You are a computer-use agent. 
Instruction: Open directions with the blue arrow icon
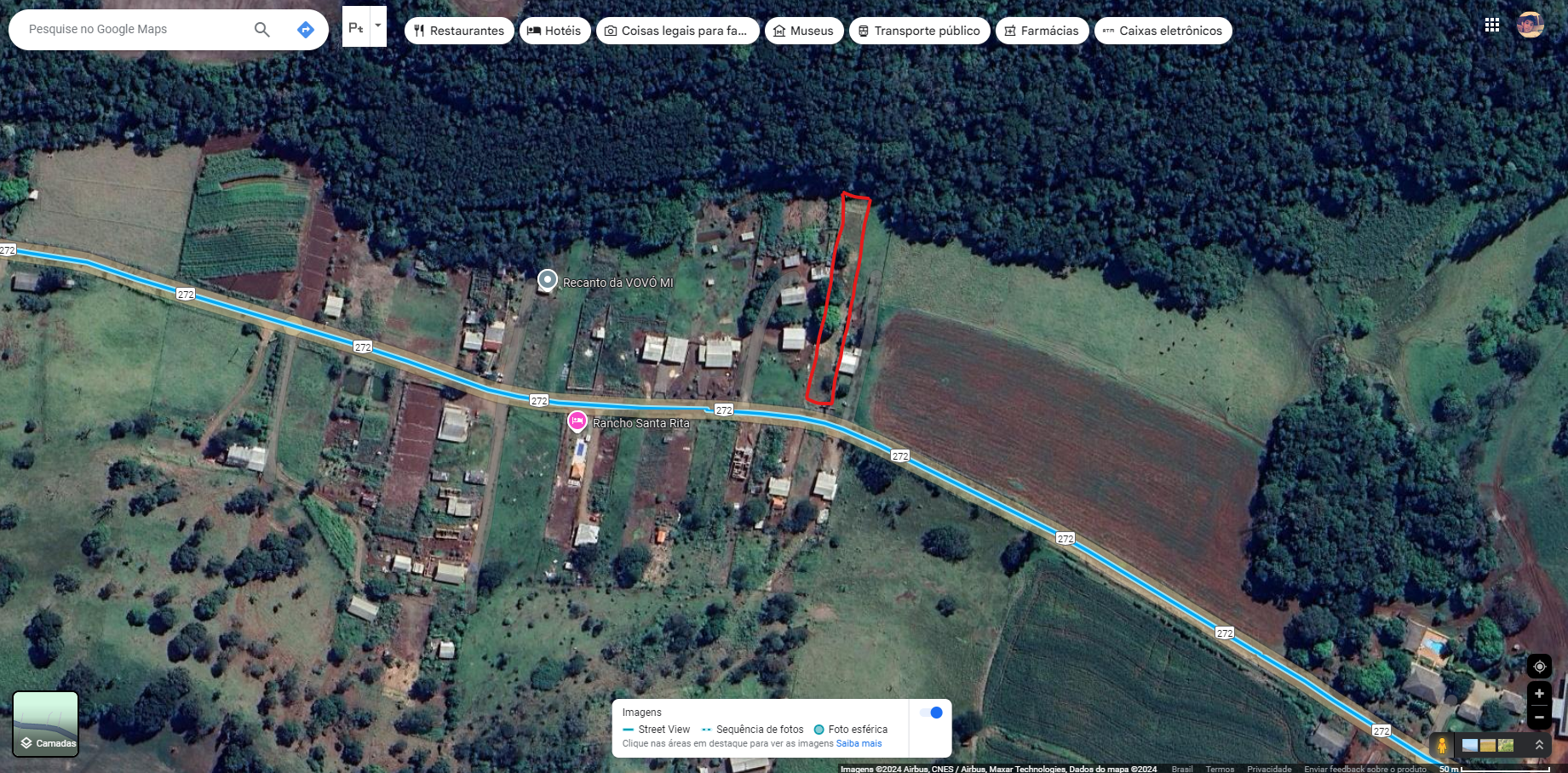[x=306, y=30]
